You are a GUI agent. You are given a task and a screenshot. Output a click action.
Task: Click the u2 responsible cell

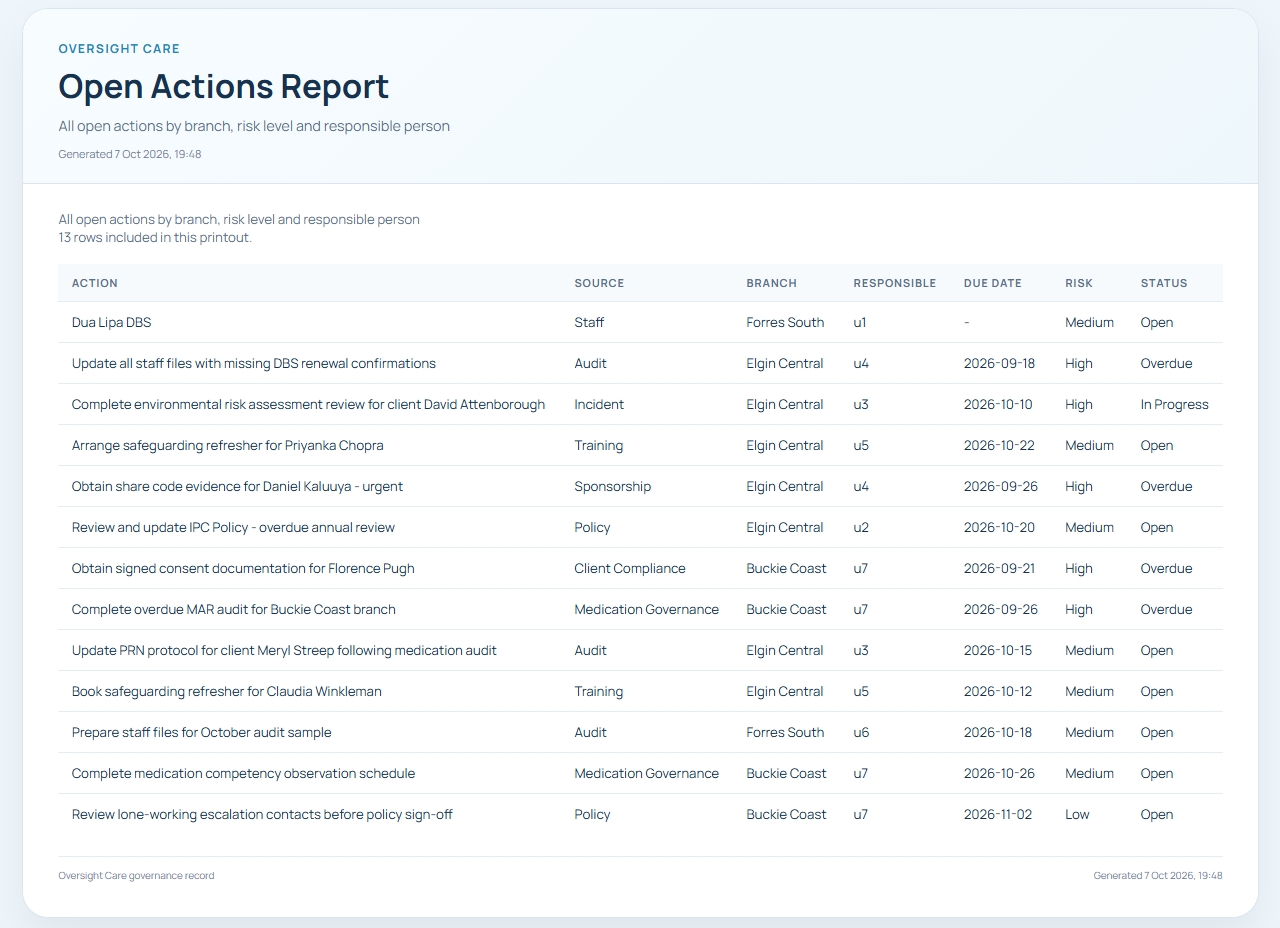coord(861,527)
